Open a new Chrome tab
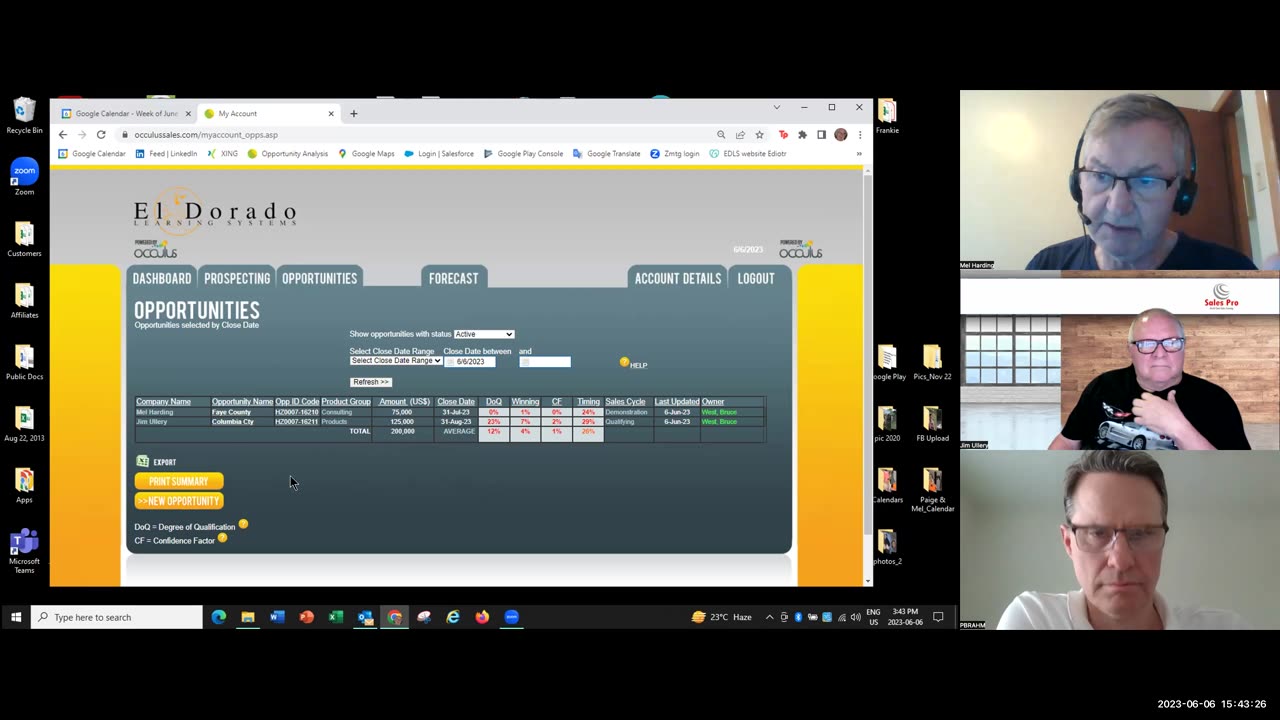 (353, 114)
